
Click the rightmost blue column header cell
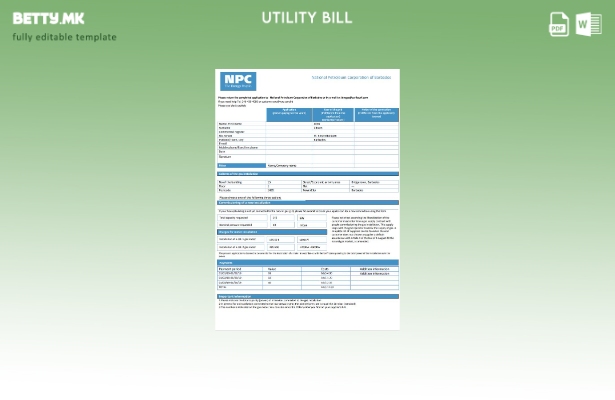pos(376,114)
